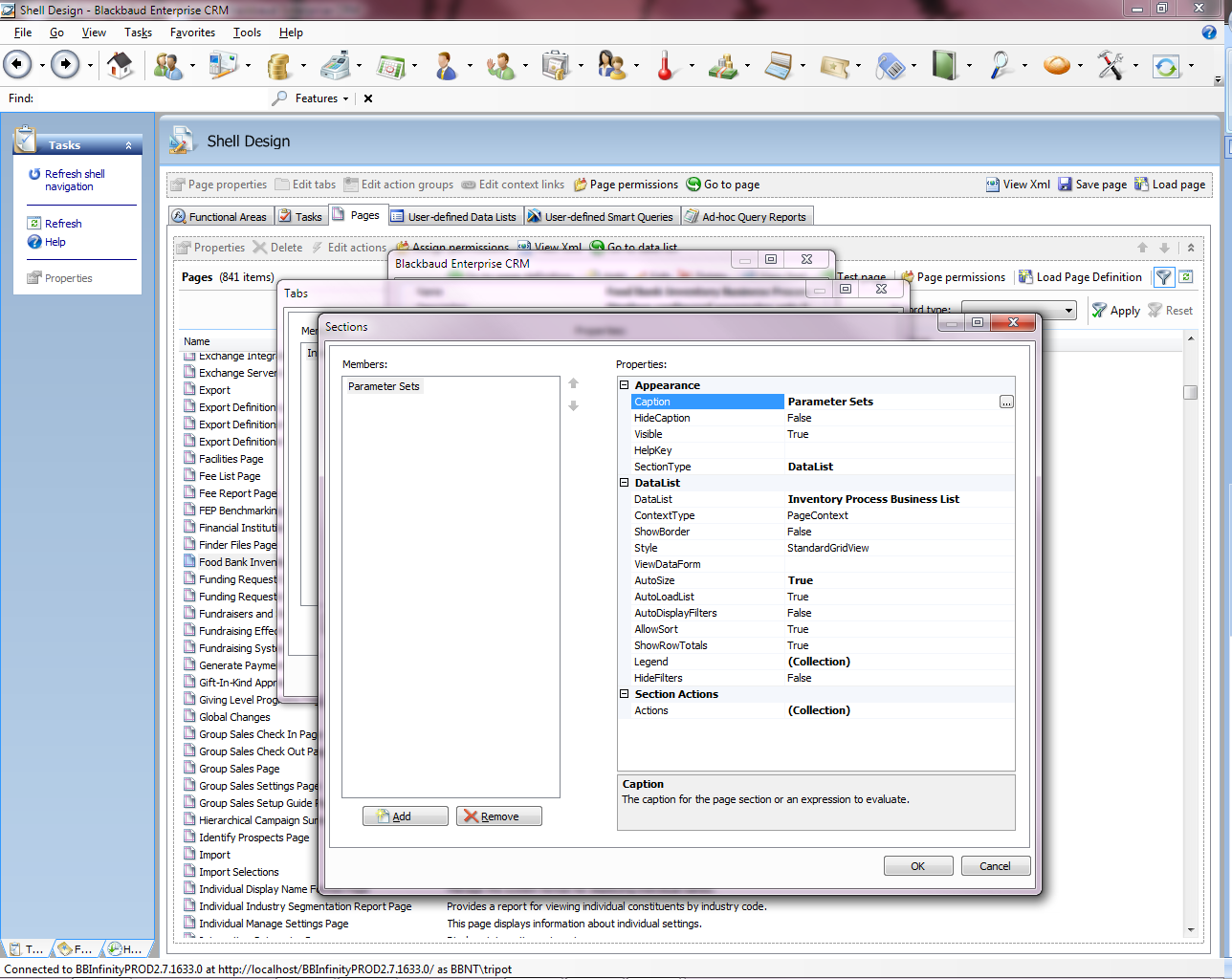Click Add under Members list
Image resolution: width=1232 pixels, height=979 pixels.
click(405, 816)
